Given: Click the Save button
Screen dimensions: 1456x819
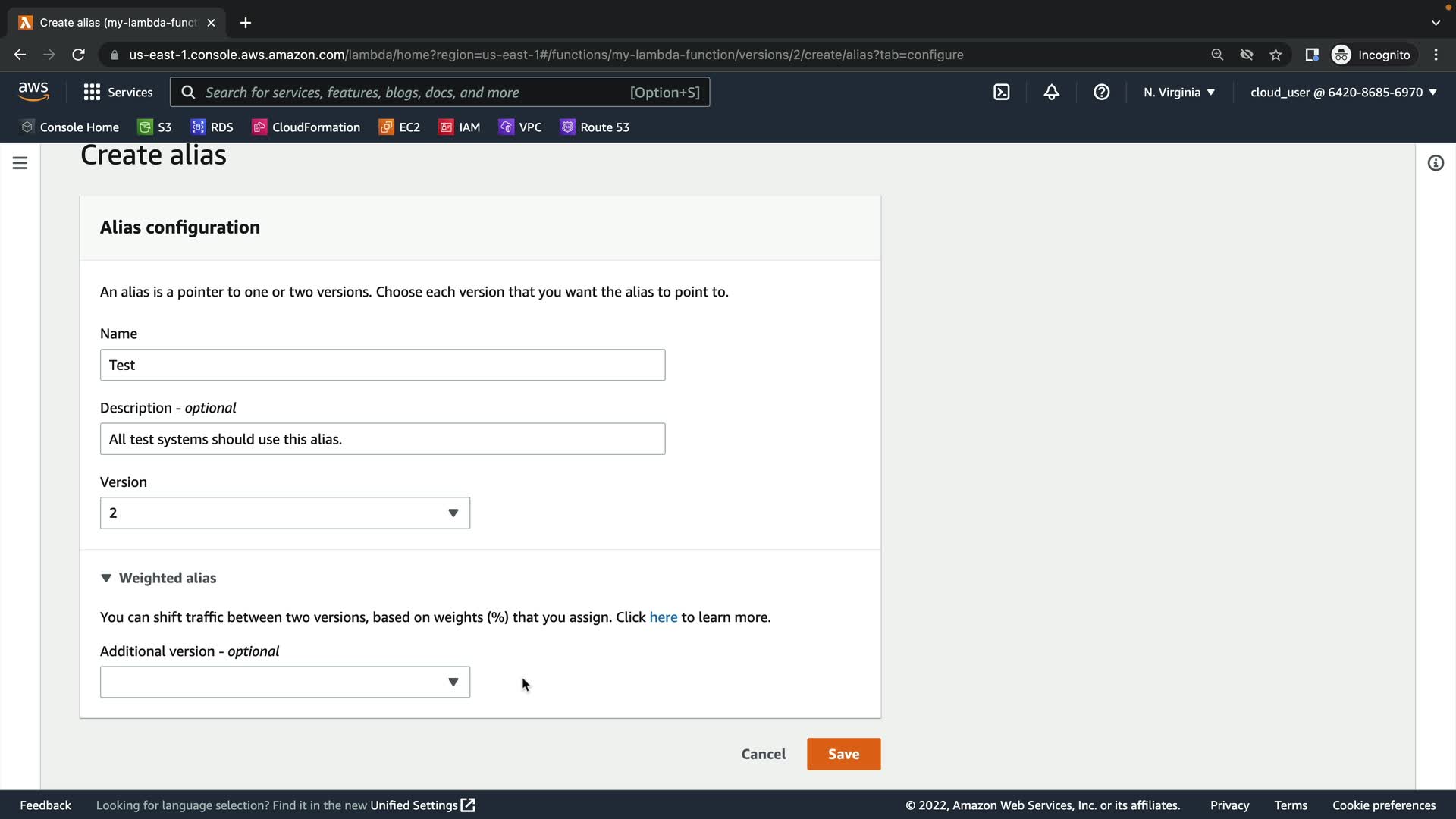Looking at the screenshot, I should [x=843, y=755].
